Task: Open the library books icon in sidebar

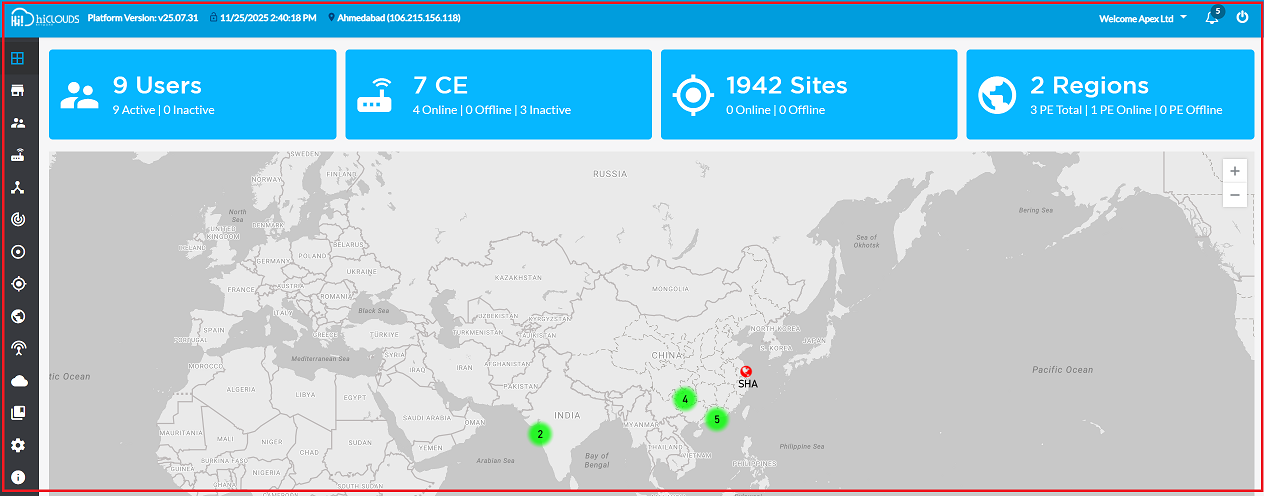Action: point(18,413)
